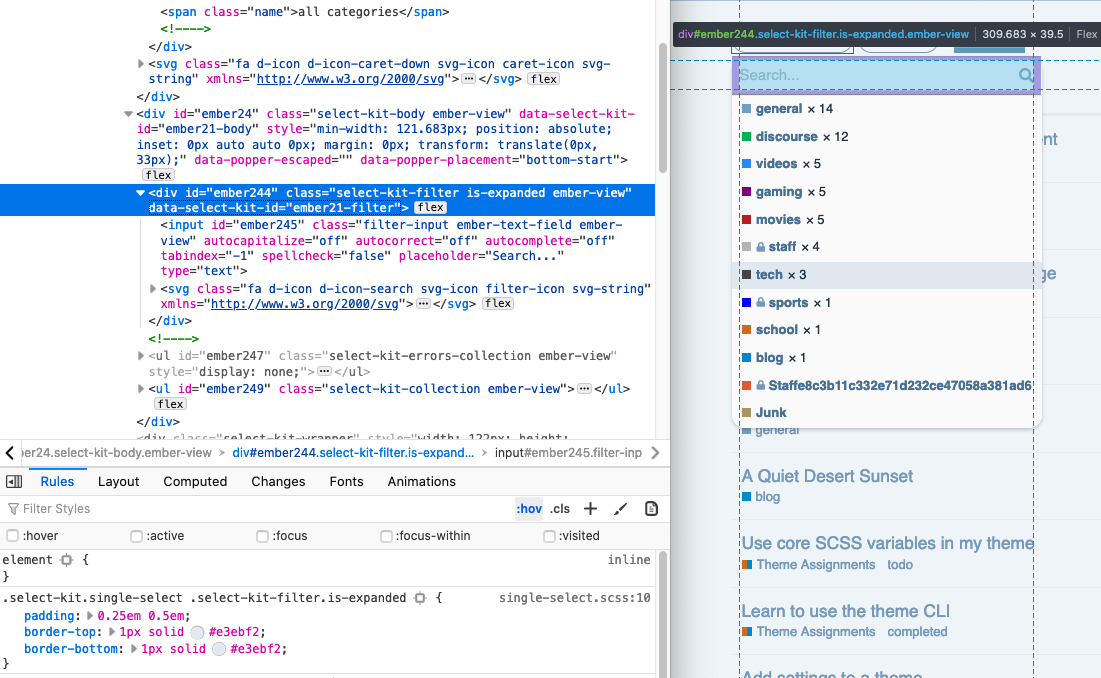Open the .cls class list panel

(560, 509)
